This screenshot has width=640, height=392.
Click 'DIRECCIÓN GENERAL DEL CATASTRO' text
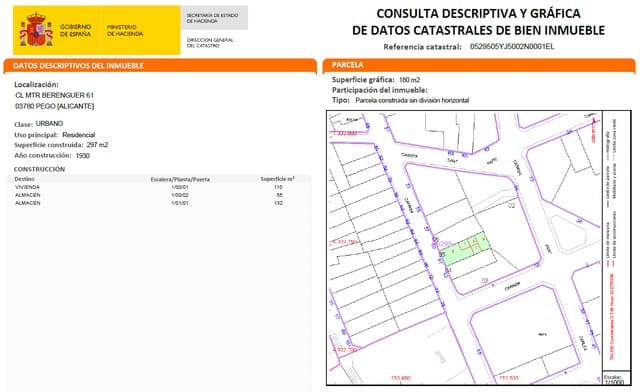210,43
